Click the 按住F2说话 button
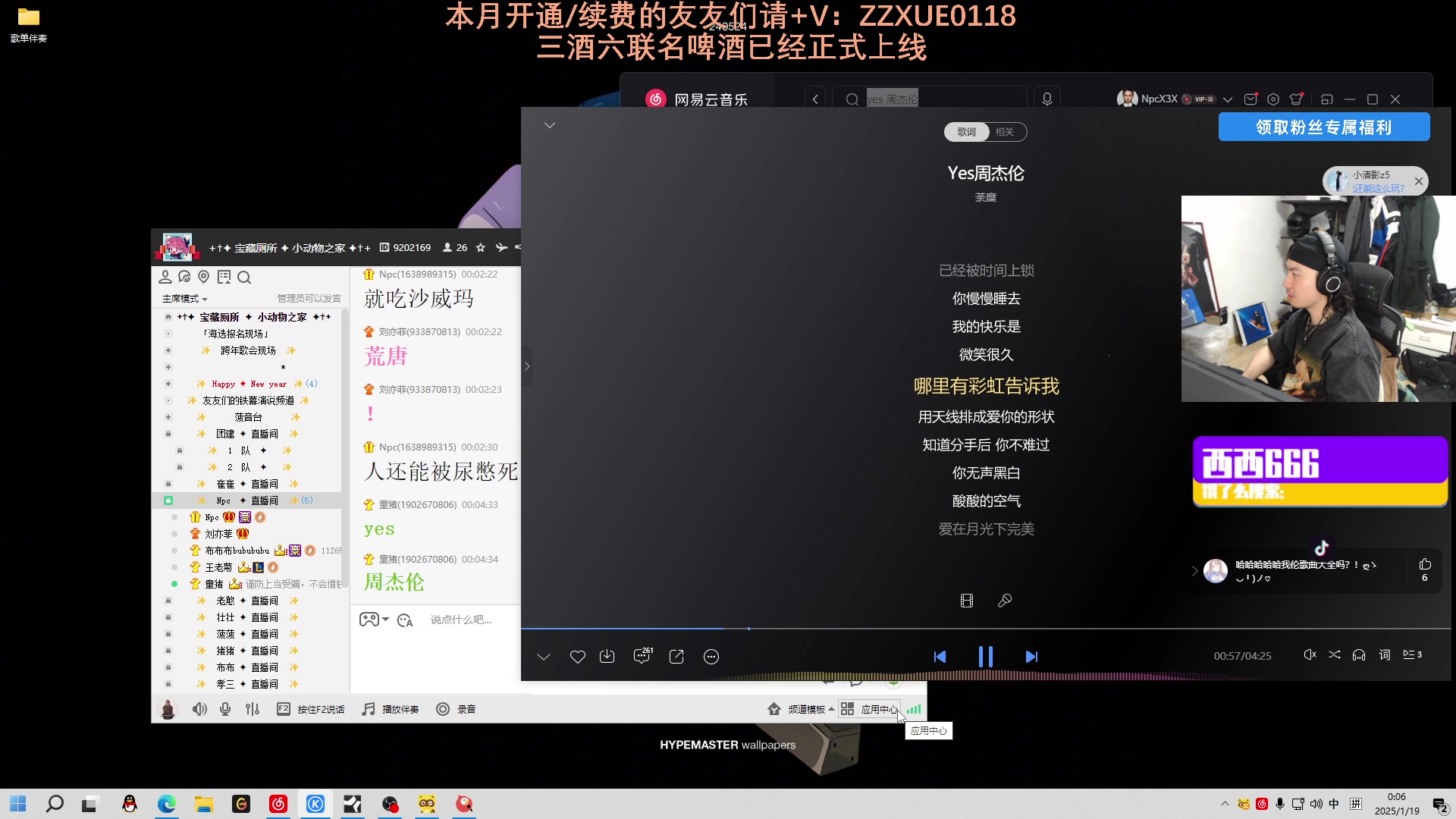 tap(311, 709)
